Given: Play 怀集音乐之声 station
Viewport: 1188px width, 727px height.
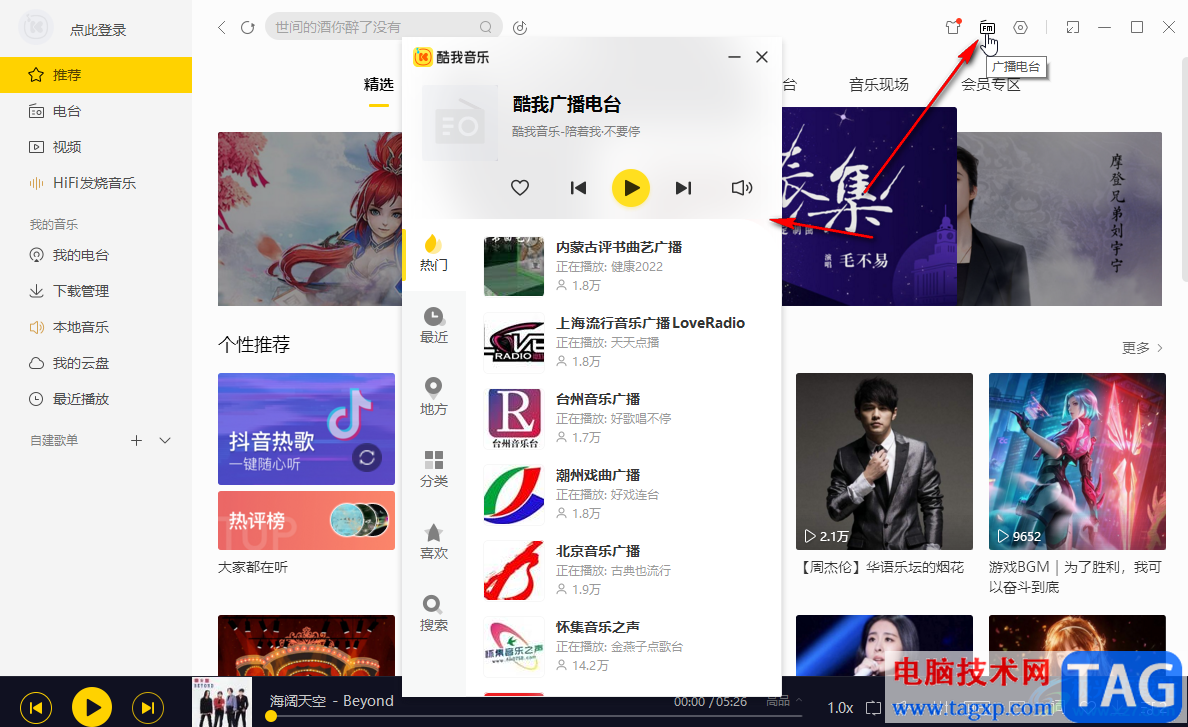Looking at the screenshot, I should point(625,647).
